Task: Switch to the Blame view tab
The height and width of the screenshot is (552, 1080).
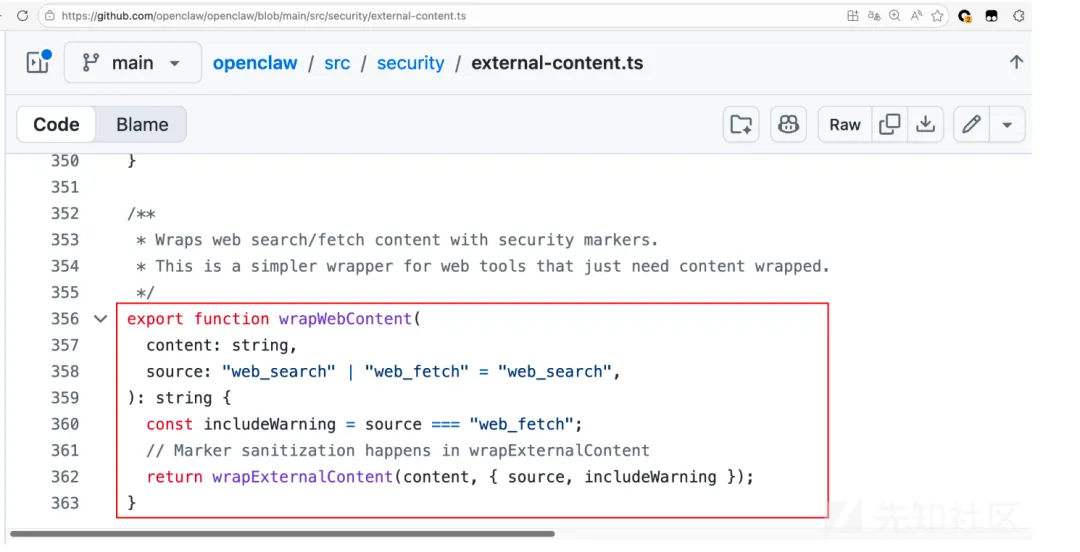Action: pyautogui.click(x=142, y=124)
